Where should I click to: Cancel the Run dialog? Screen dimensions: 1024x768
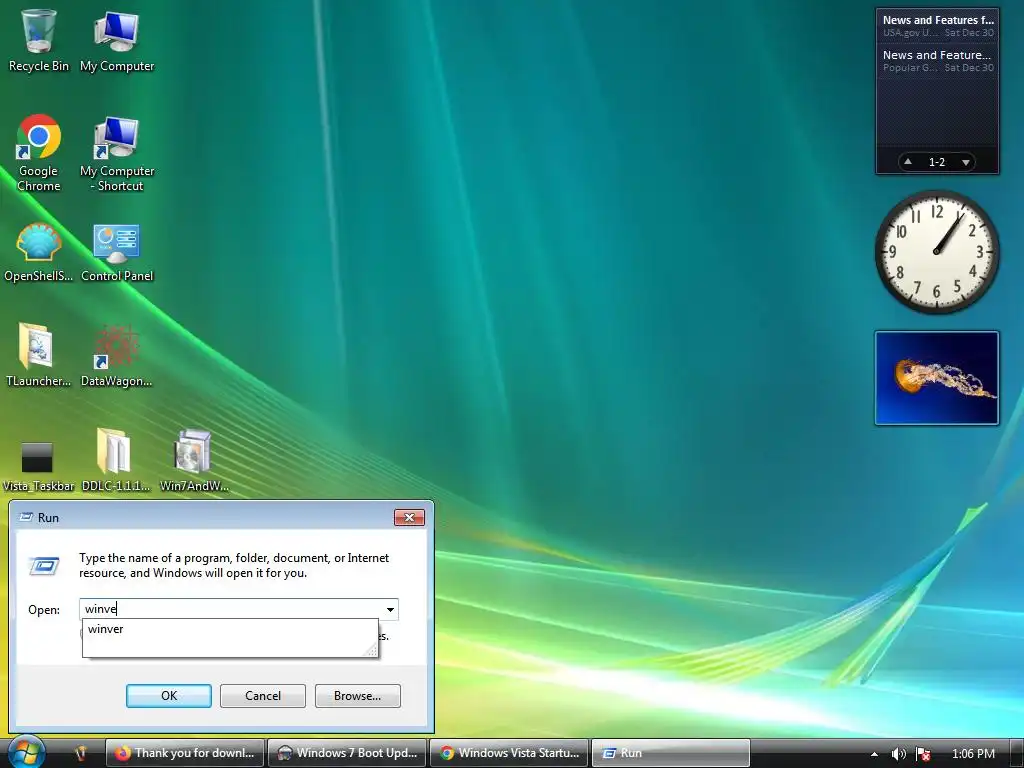pos(263,696)
